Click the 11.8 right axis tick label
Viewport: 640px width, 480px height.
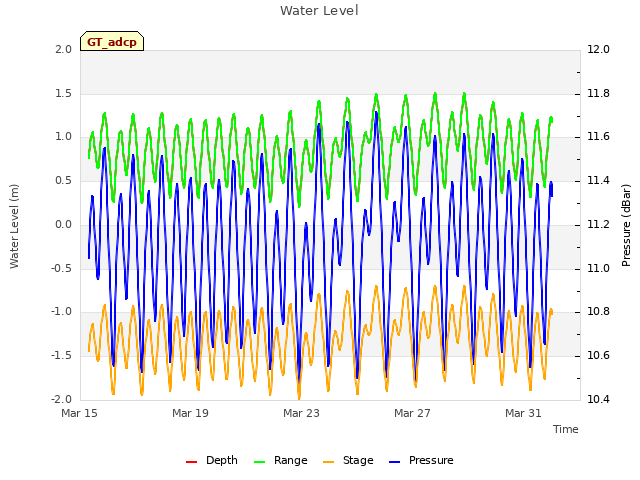598,93
